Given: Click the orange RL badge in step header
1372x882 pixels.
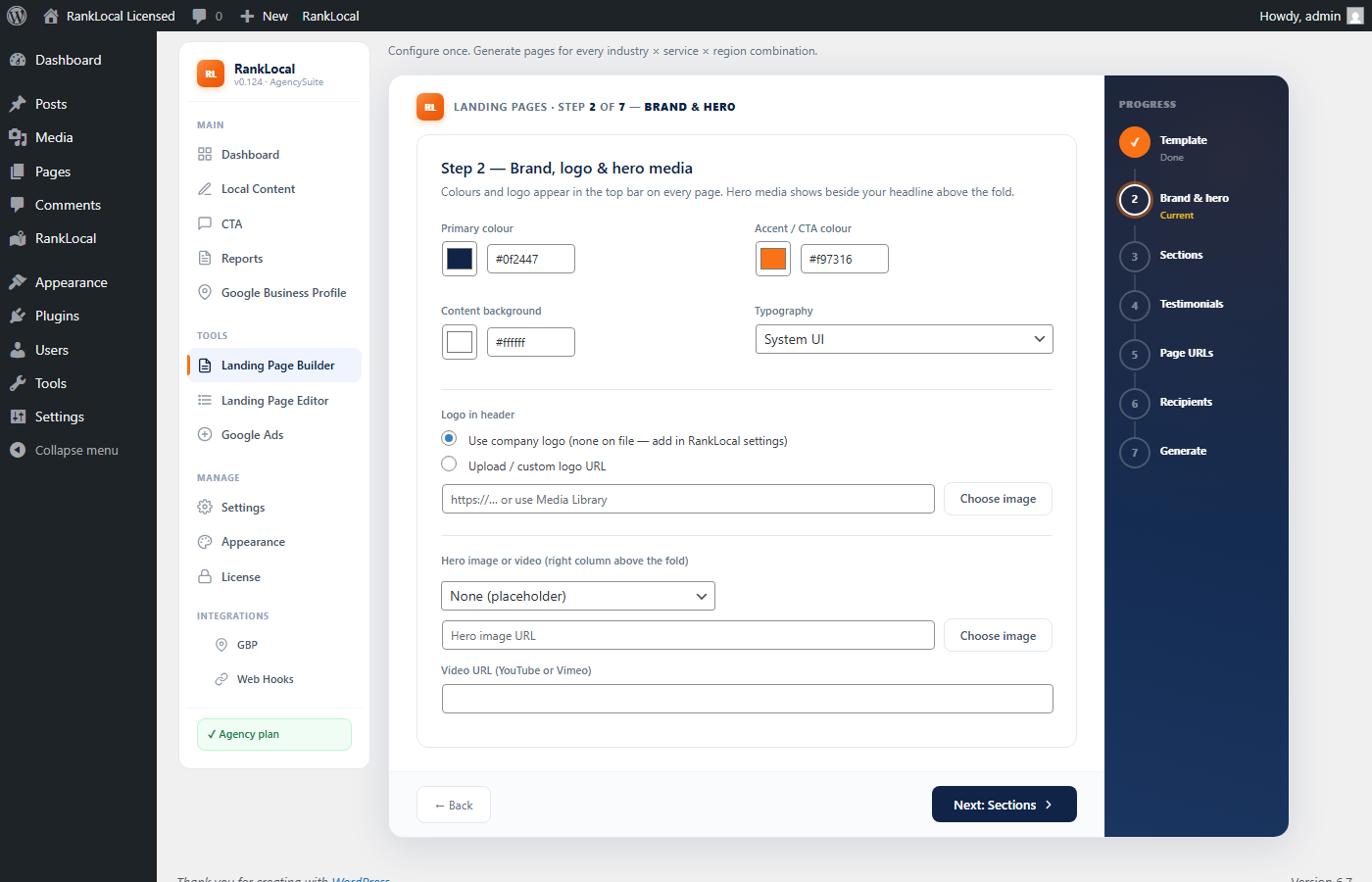Looking at the screenshot, I should coord(430,107).
